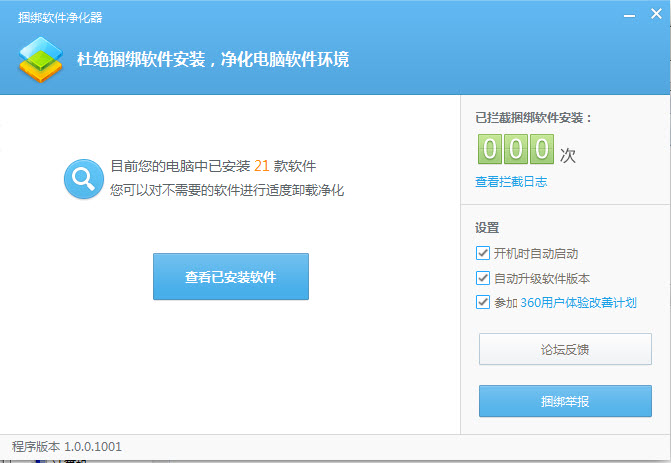Click the 捆绑举报 button
The width and height of the screenshot is (671, 463).
(x=565, y=401)
